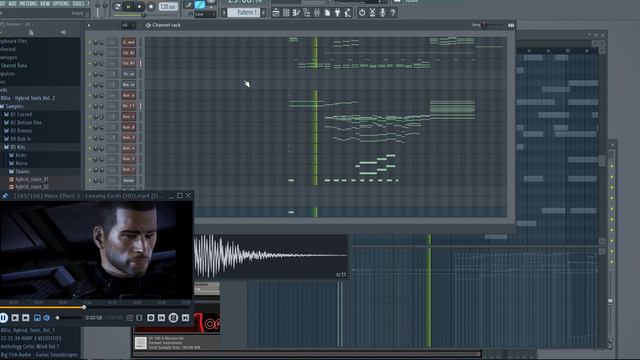Screen dimensions: 640x360
Task: Toggle the highlighted blue link icon
Action: coord(200,5)
